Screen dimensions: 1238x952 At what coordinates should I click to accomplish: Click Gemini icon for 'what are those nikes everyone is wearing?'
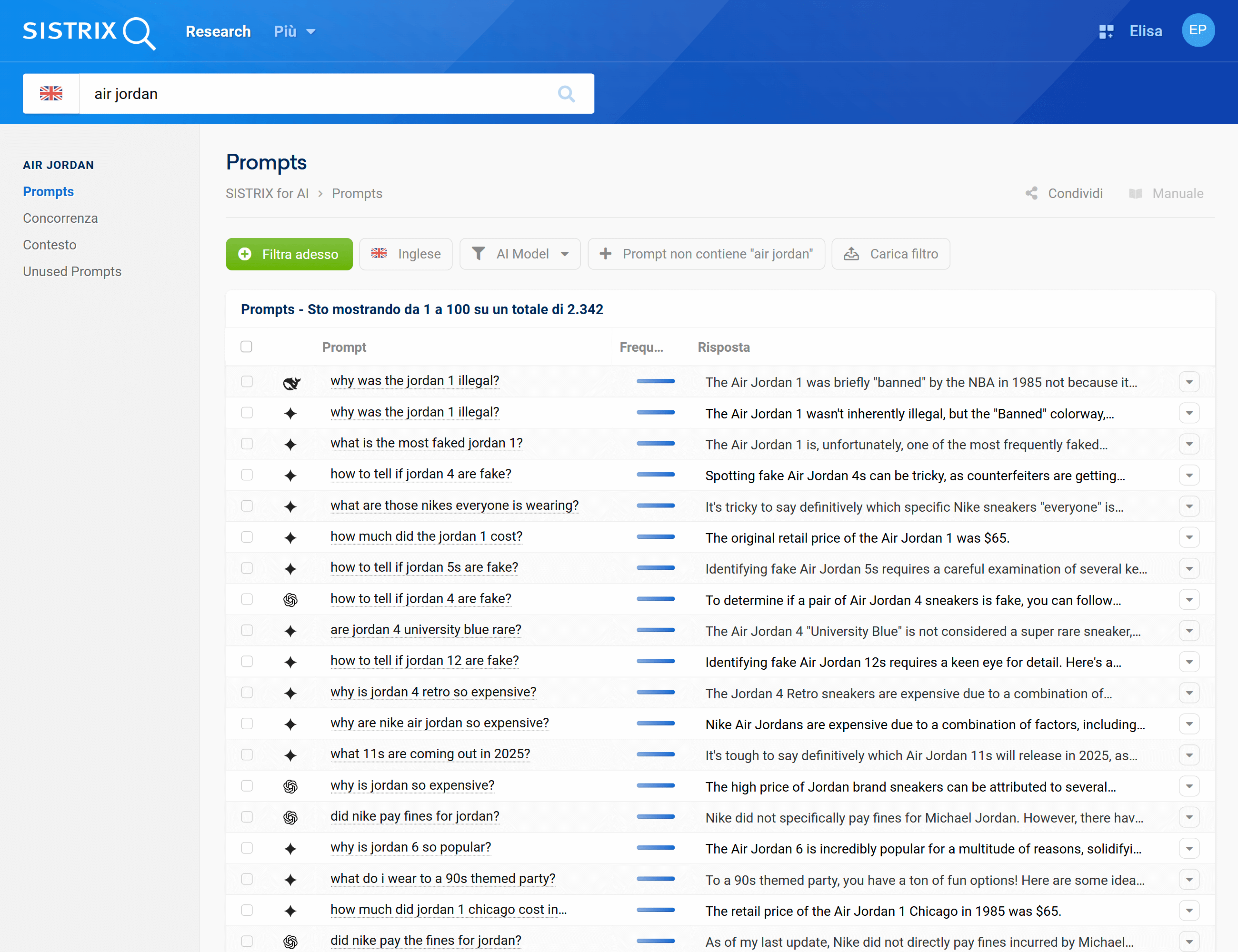290,506
